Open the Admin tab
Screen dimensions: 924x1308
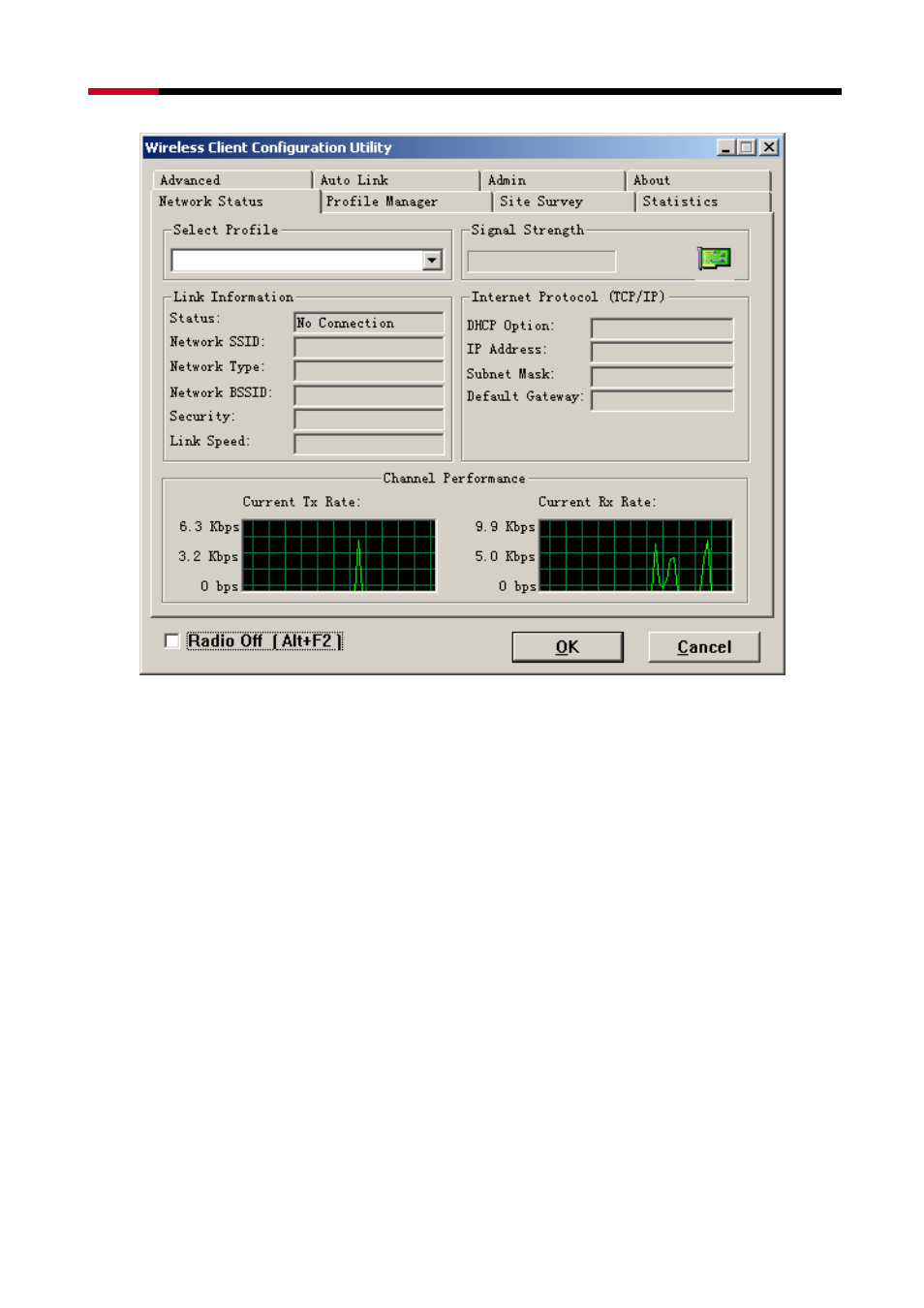point(553,180)
